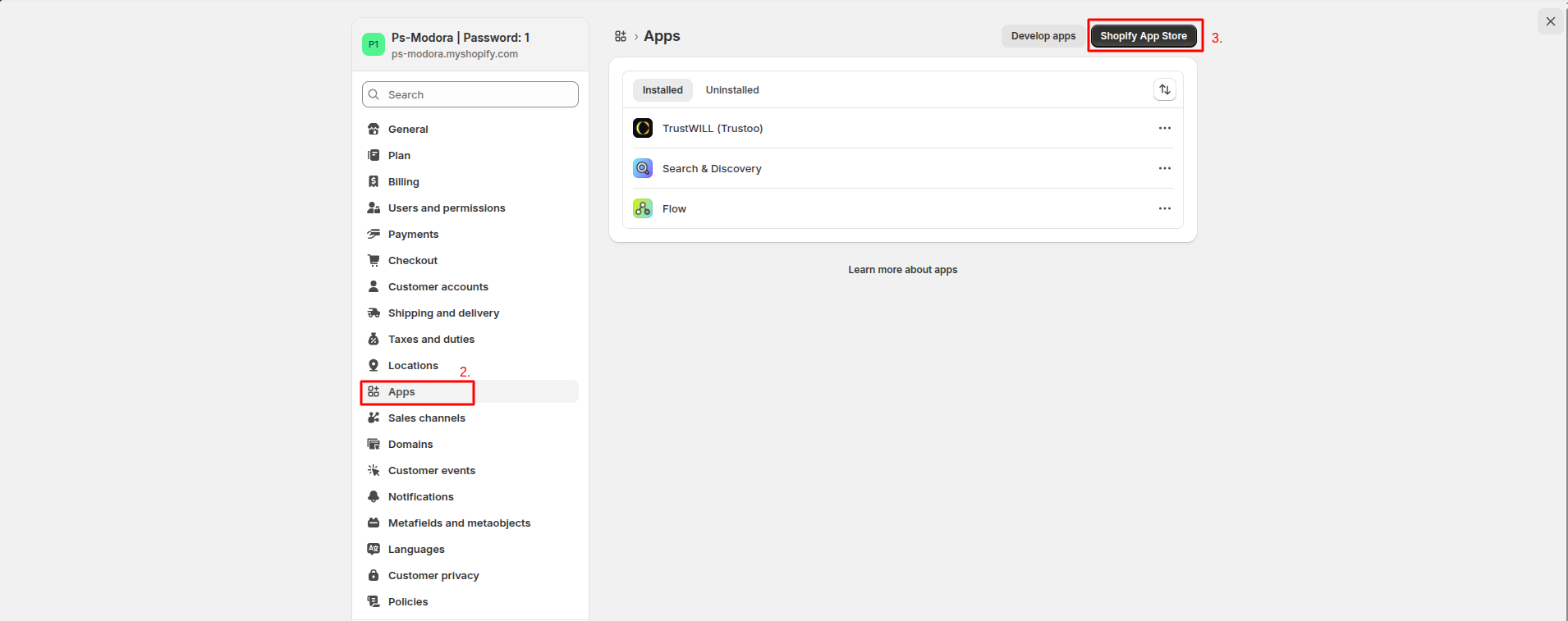
Task: Go to Domains settings
Action: [470, 444]
